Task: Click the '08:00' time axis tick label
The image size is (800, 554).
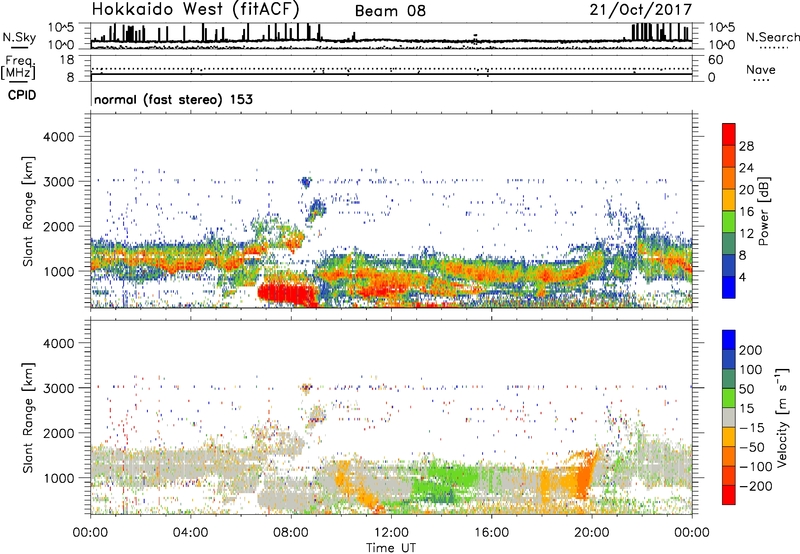Action: click(291, 533)
